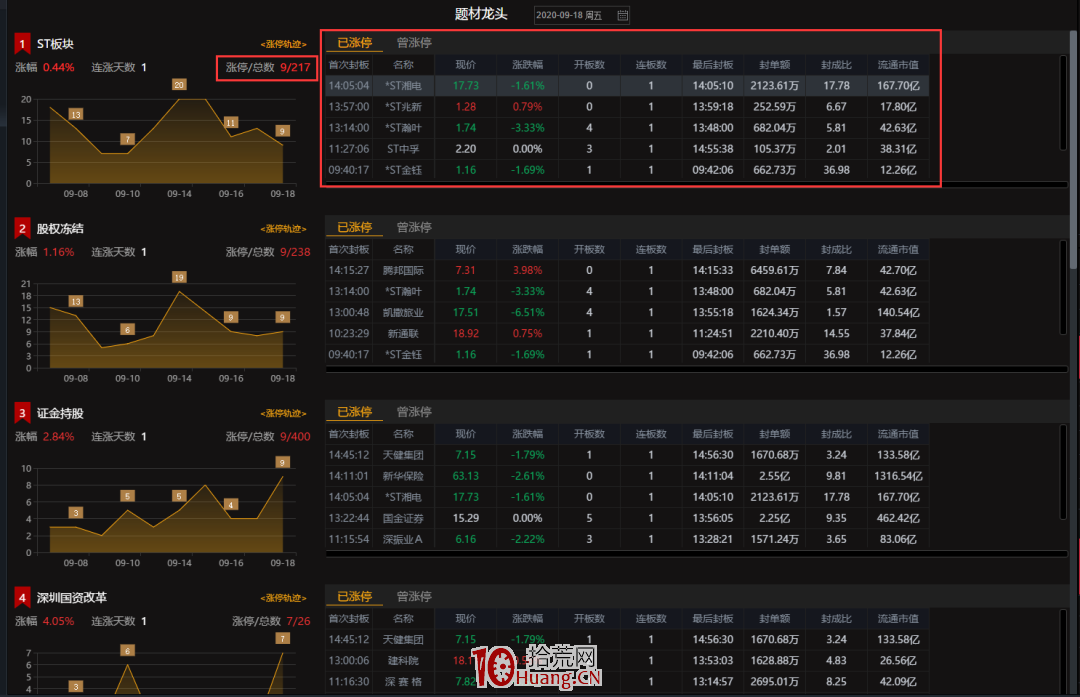
Task: Open the 涨停轨迹 link for 深圳国资改革
Action: click(x=283, y=598)
